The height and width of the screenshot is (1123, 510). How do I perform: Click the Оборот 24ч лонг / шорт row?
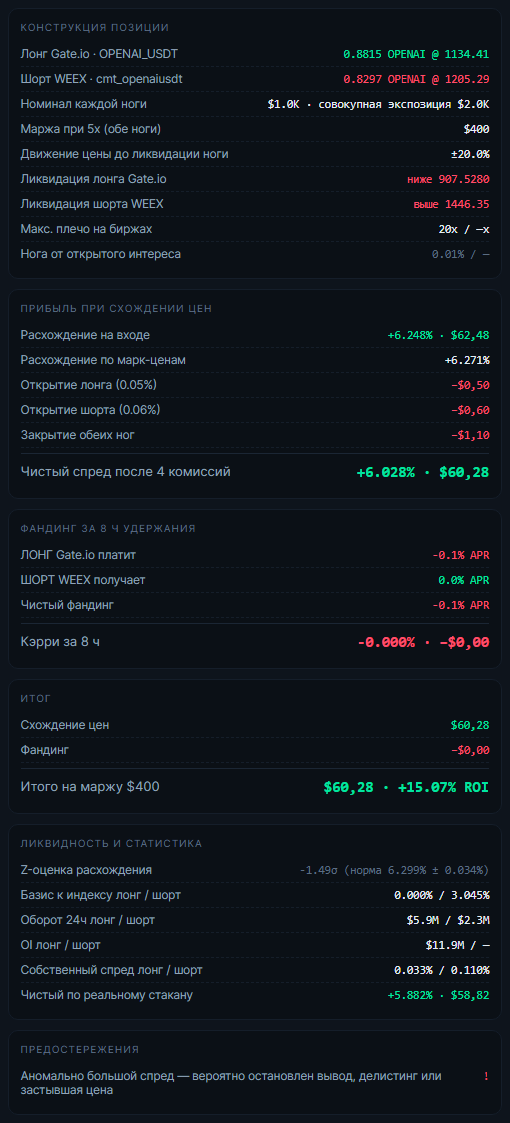pyautogui.click(x=255, y=920)
